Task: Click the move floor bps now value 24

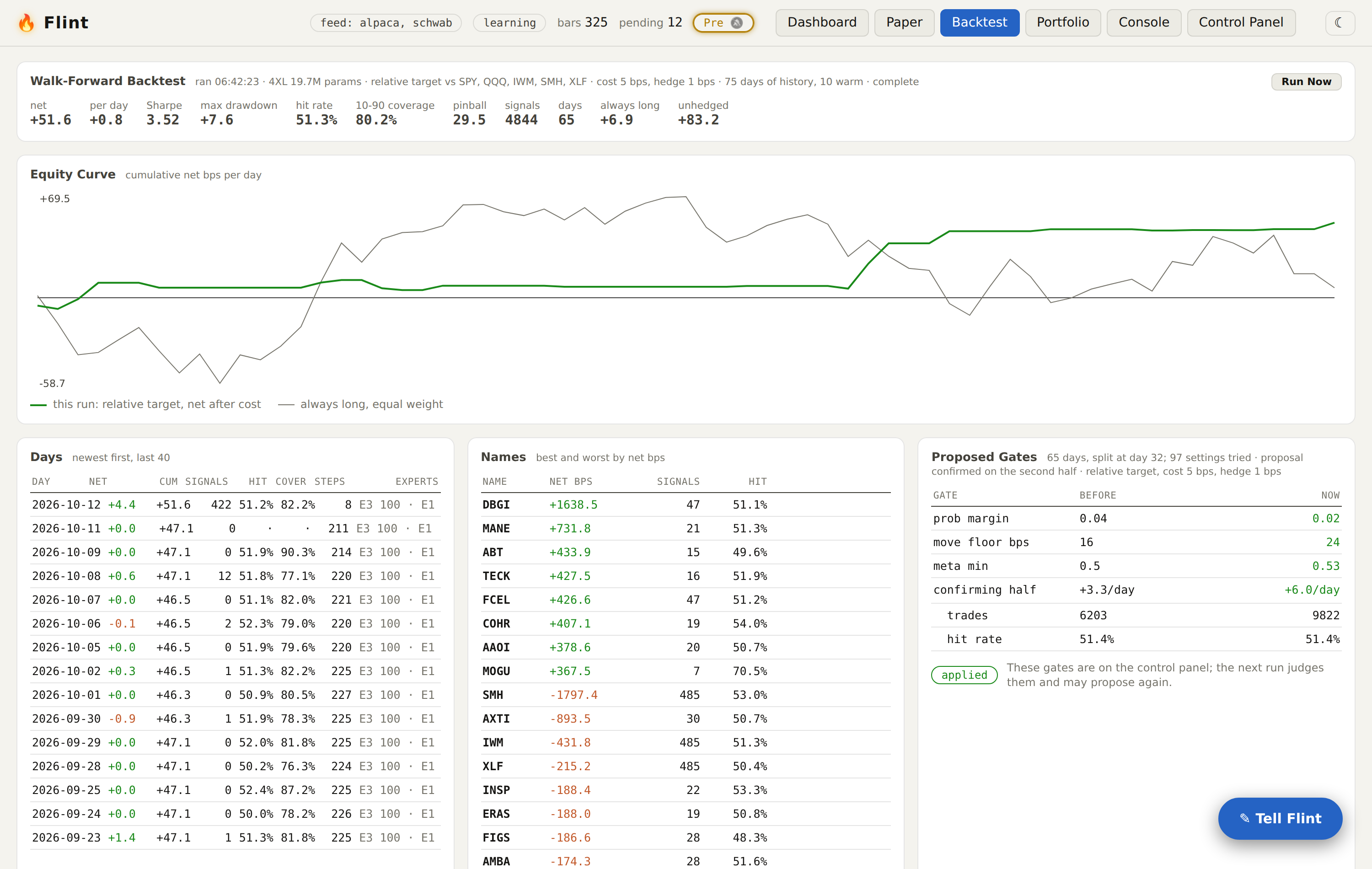Action: tap(1333, 542)
